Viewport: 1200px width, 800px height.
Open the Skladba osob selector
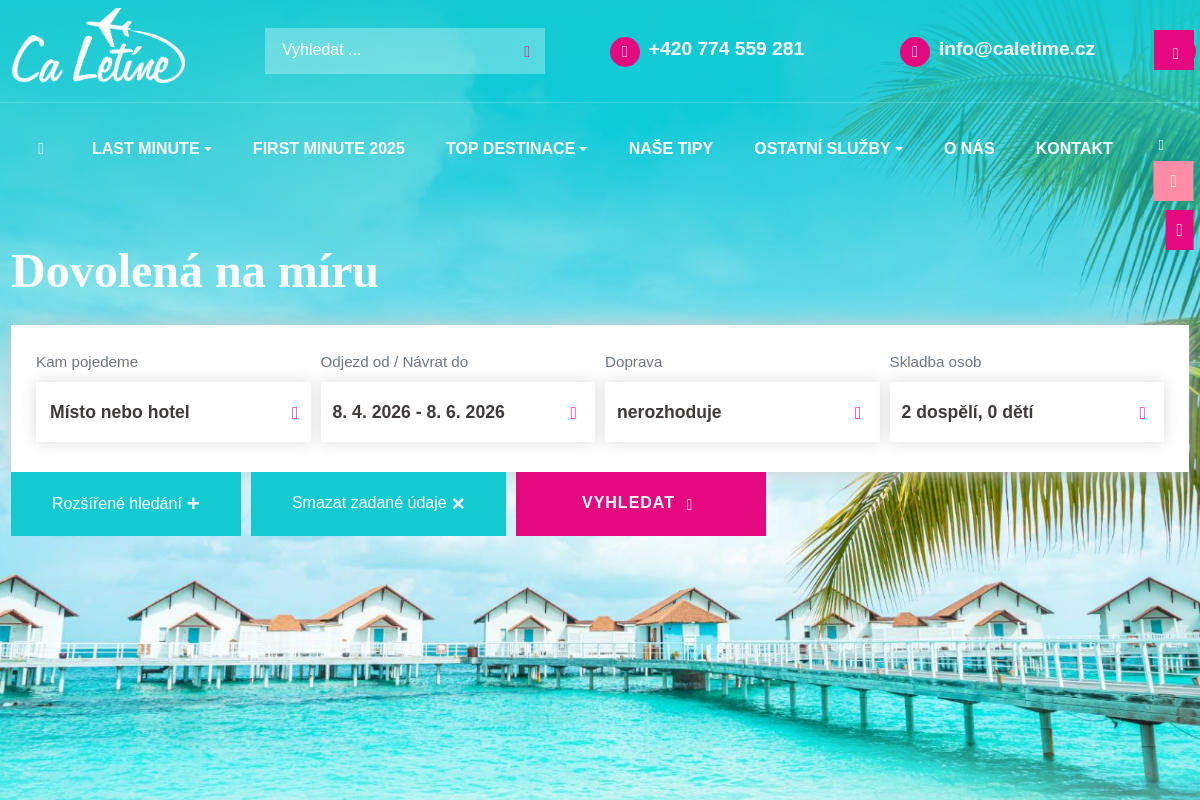point(1027,412)
